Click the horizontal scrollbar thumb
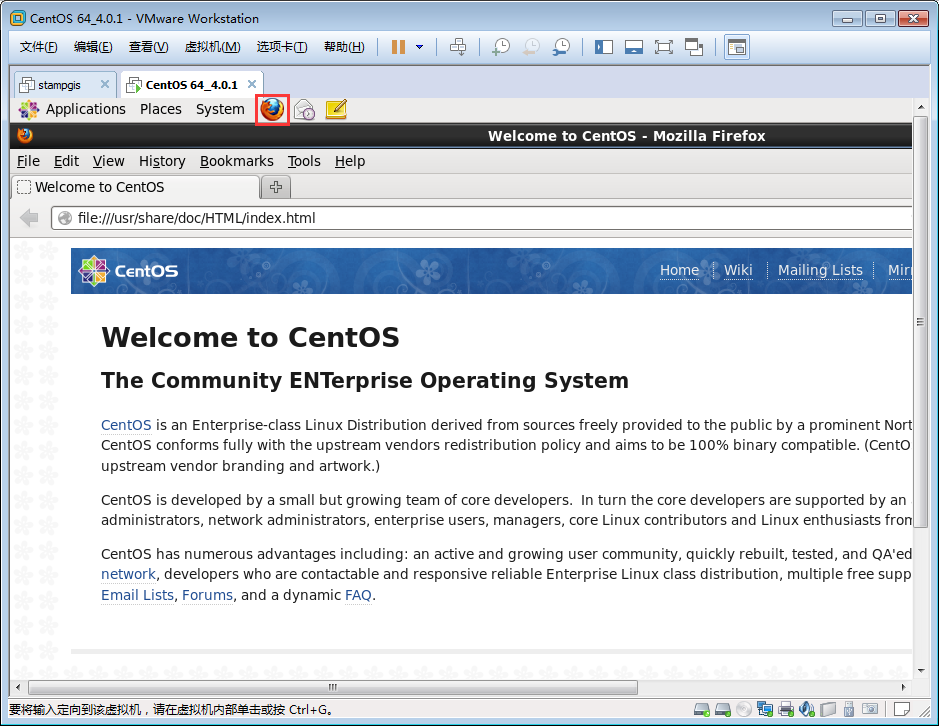This screenshot has height=726, width=939. point(333,687)
